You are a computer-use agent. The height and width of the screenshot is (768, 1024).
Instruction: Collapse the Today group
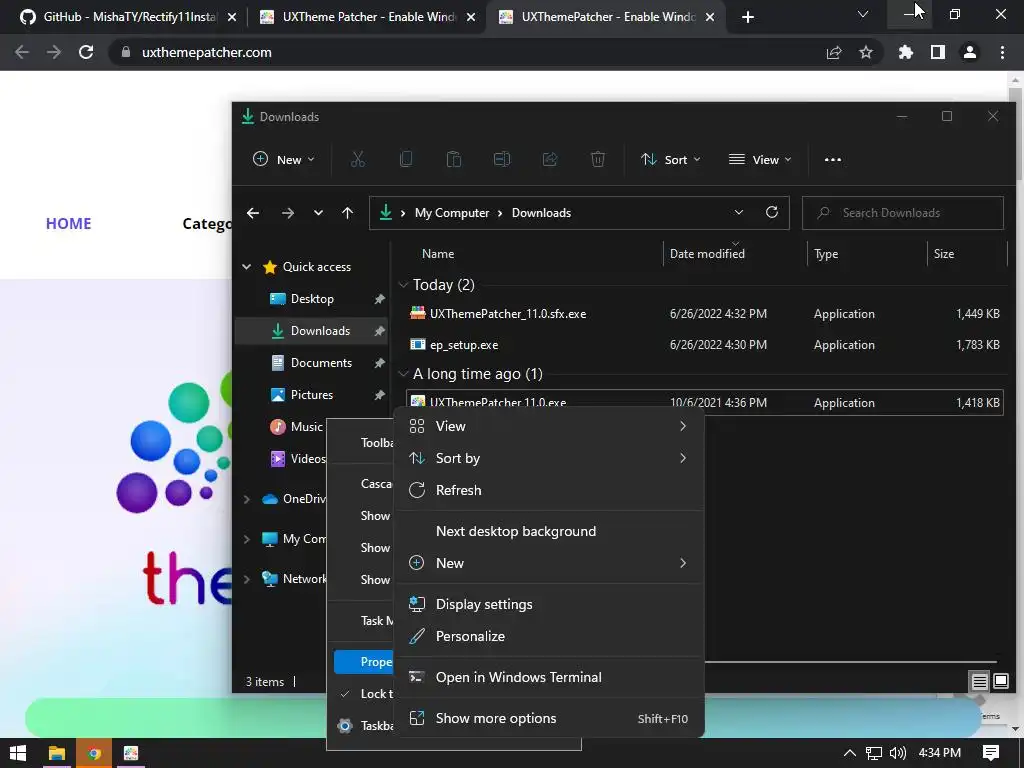[x=404, y=285]
